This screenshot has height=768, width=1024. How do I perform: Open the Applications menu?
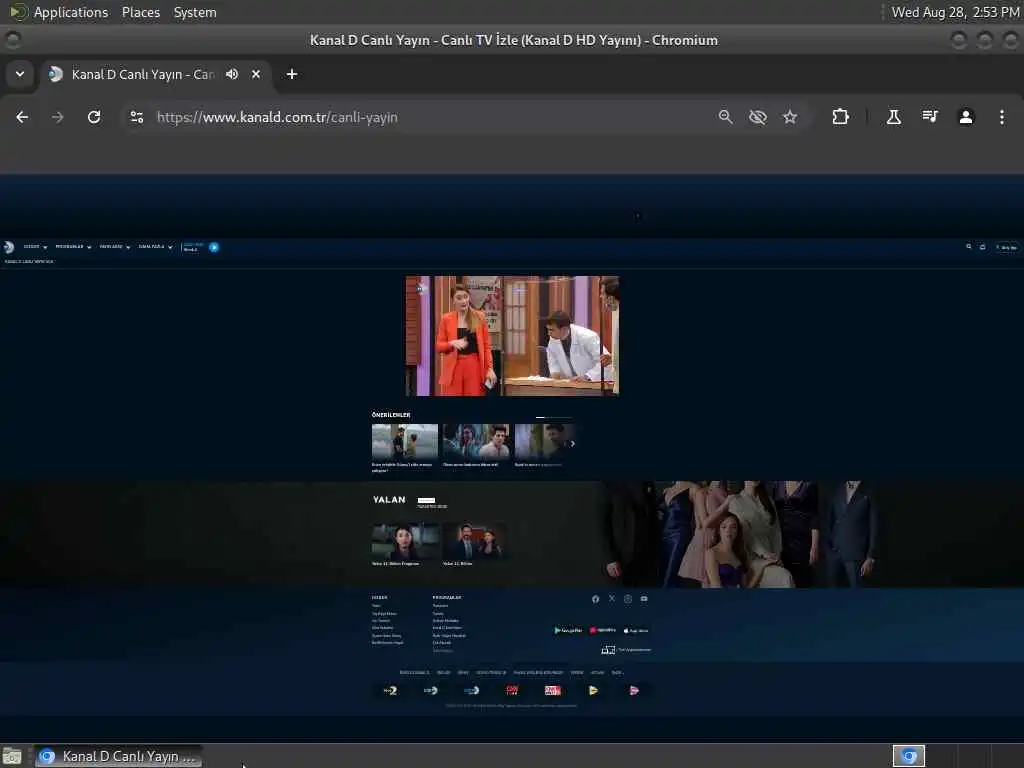point(71,12)
